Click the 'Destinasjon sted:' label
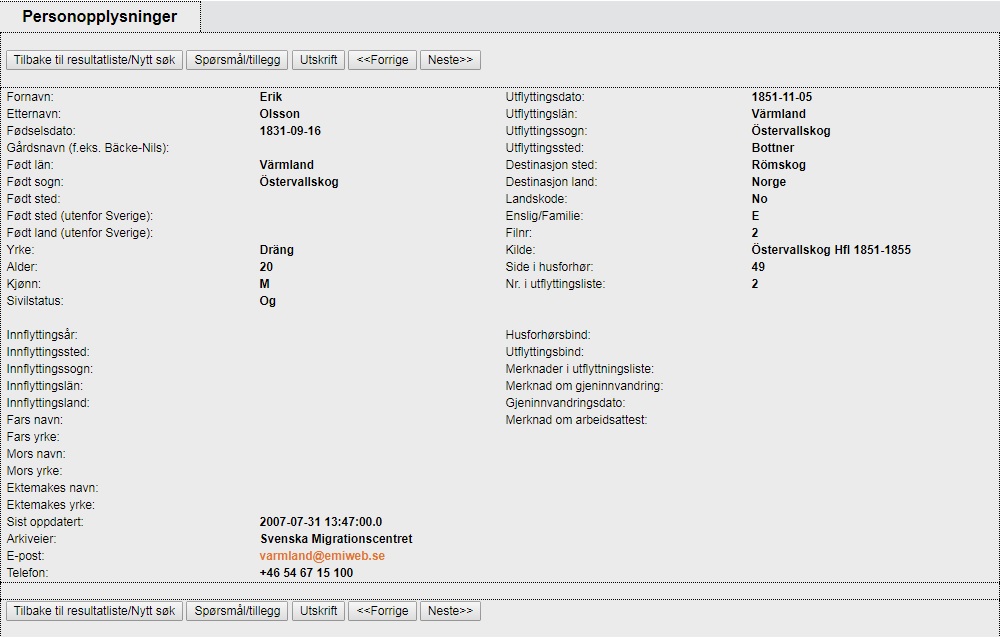 coord(551,165)
